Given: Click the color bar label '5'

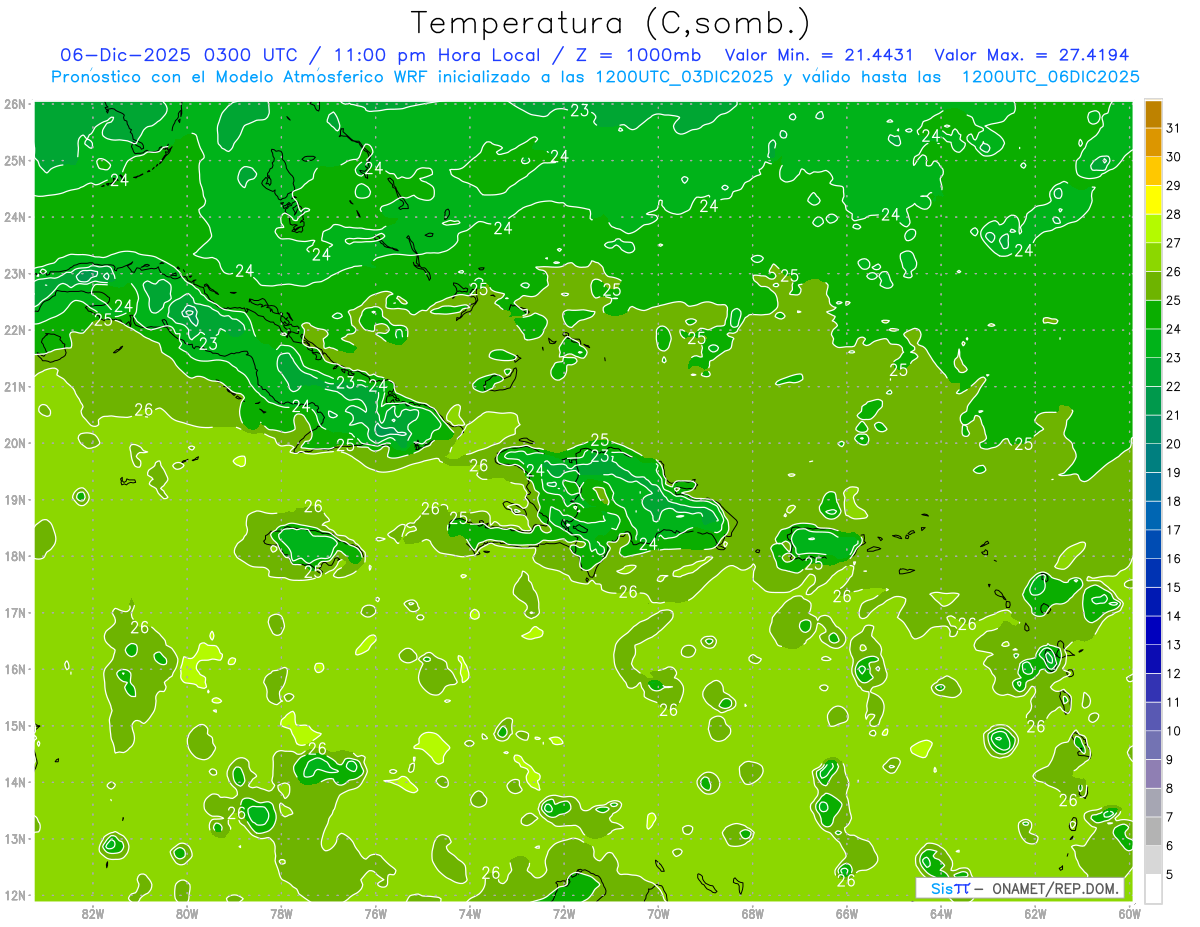Looking at the screenshot, I should 1170,875.
